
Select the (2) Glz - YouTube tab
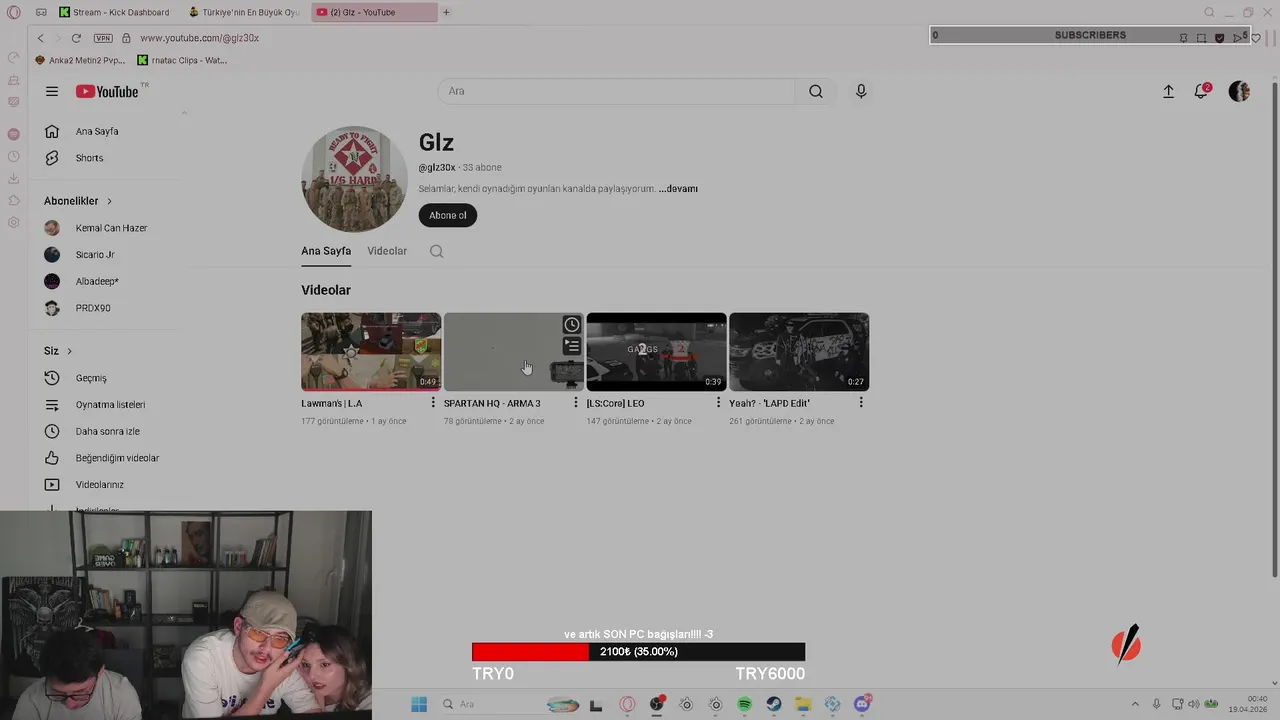(x=375, y=12)
